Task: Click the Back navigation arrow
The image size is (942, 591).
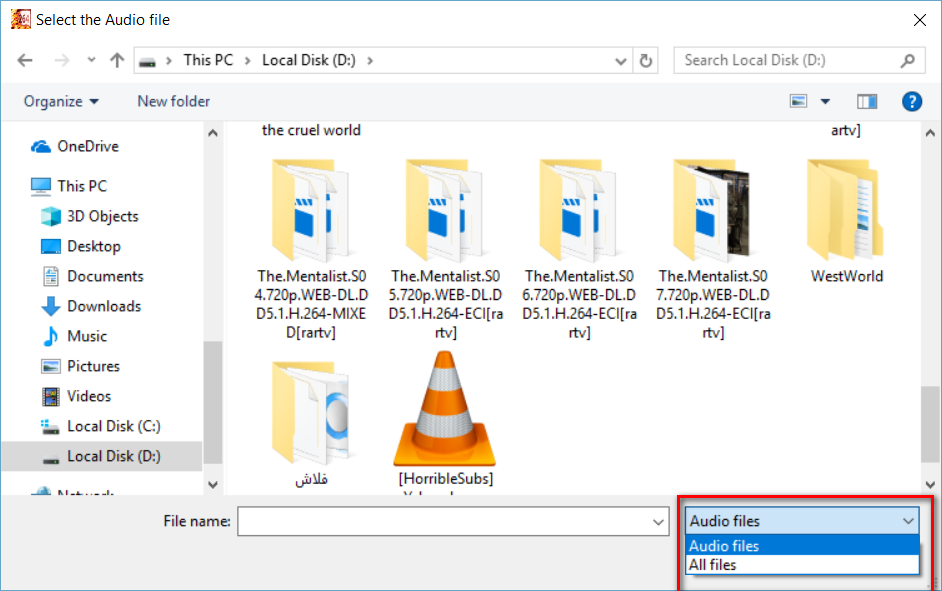Action: click(x=25, y=61)
